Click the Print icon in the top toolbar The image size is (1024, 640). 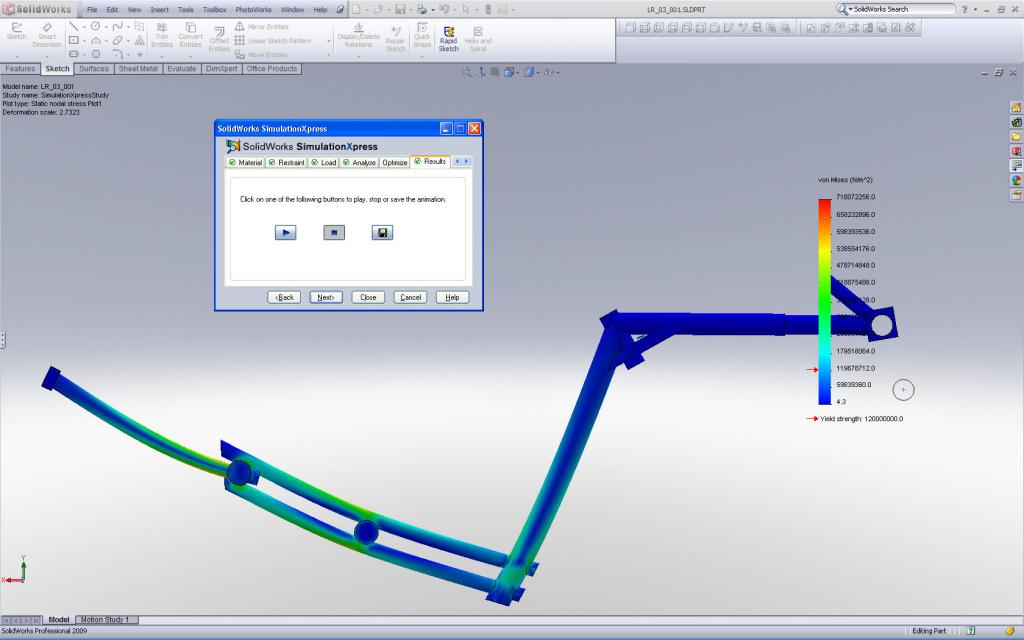pyautogui.click(x=422, y=9)
